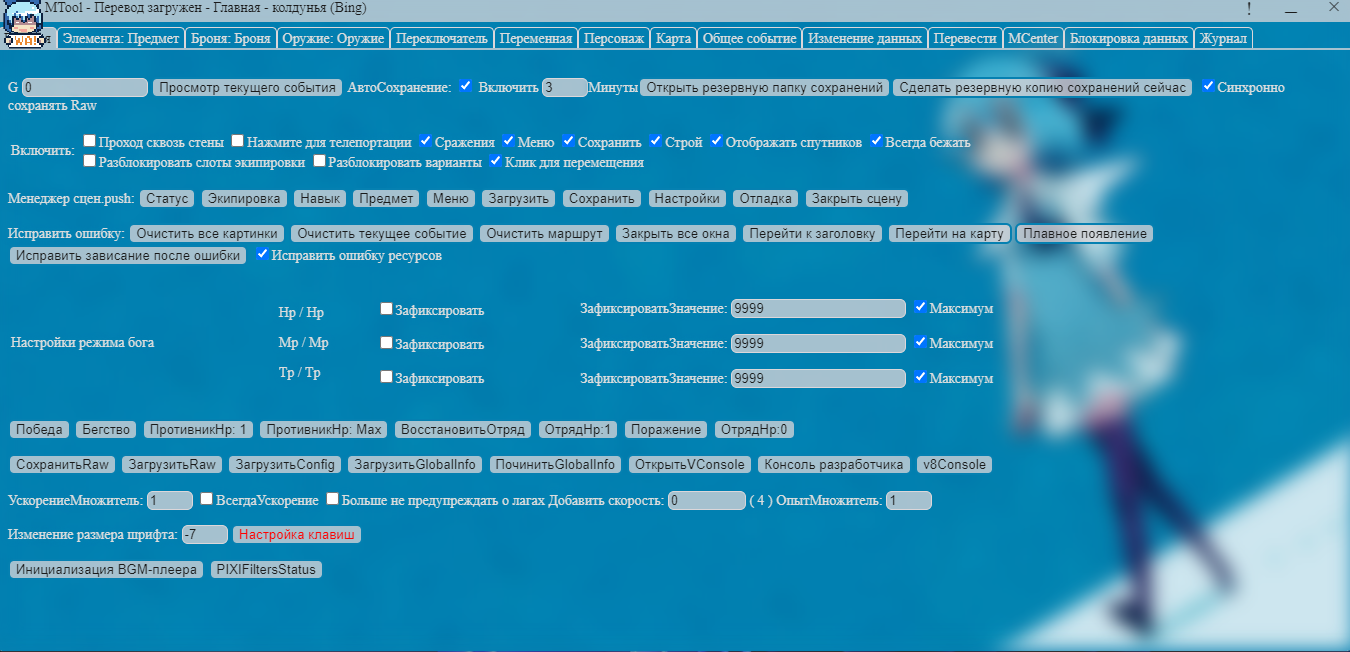Click Перейти на карту button
1350x652 pixels.
pos(949,233)
